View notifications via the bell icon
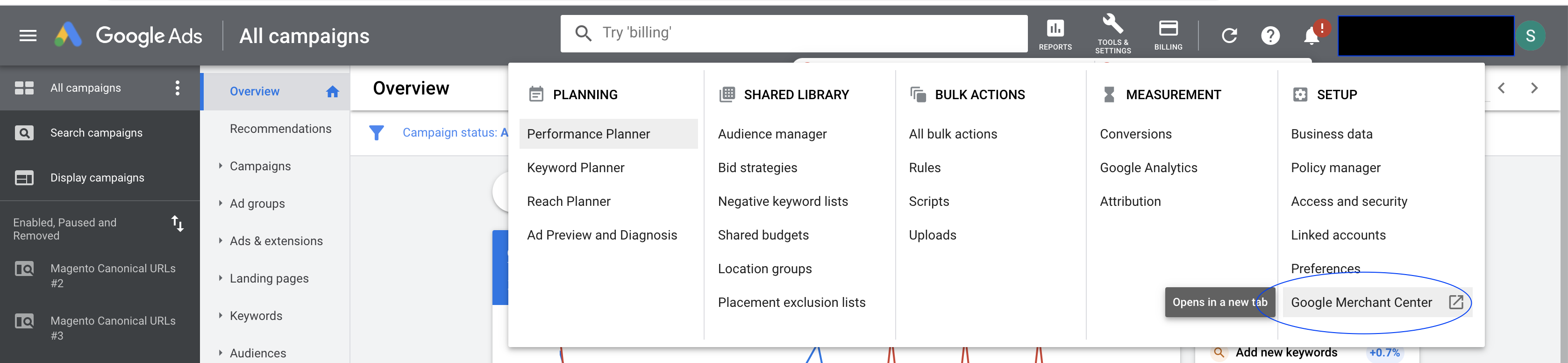The width and height of the screenshot is (1568, 363). click(x=1310, y=36)
